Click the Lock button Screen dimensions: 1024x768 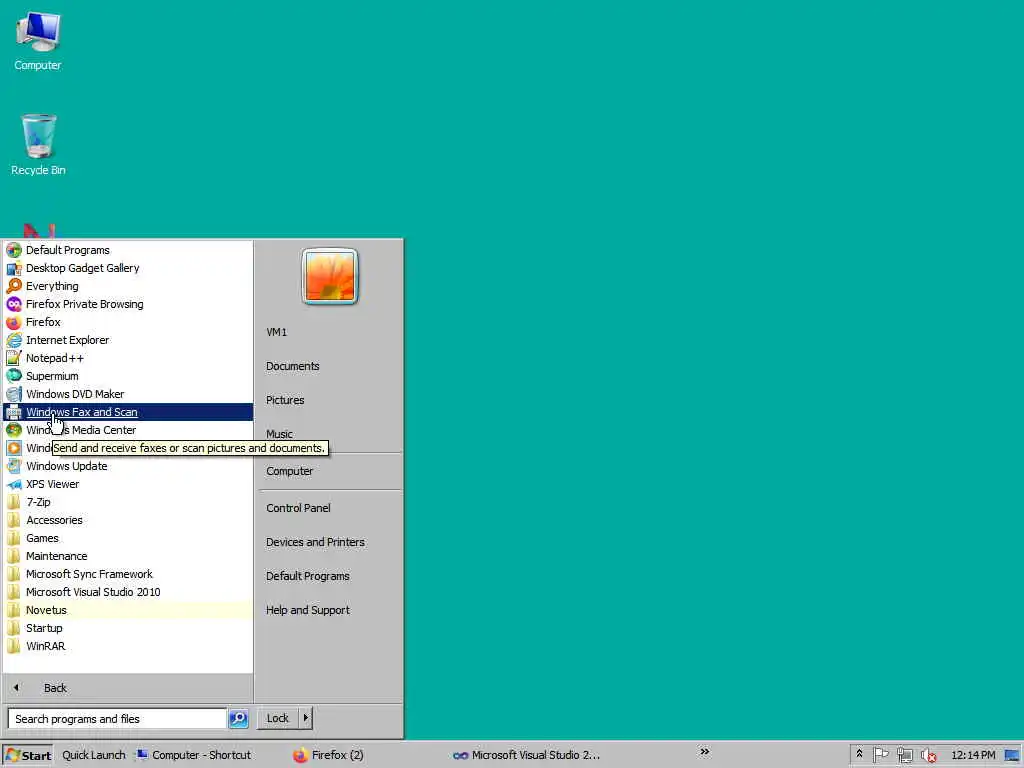[278, 718]
